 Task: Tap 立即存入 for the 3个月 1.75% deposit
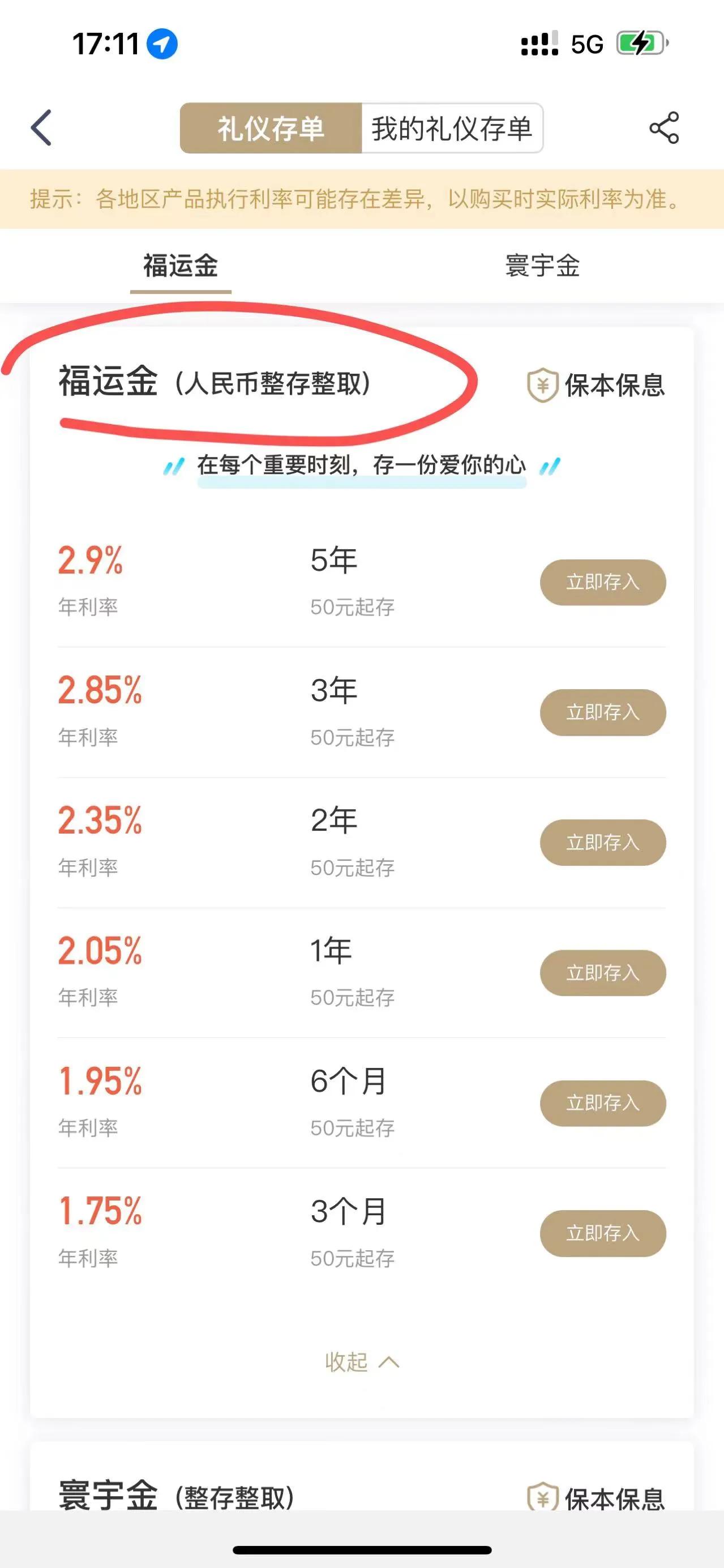coord(603,1233)
